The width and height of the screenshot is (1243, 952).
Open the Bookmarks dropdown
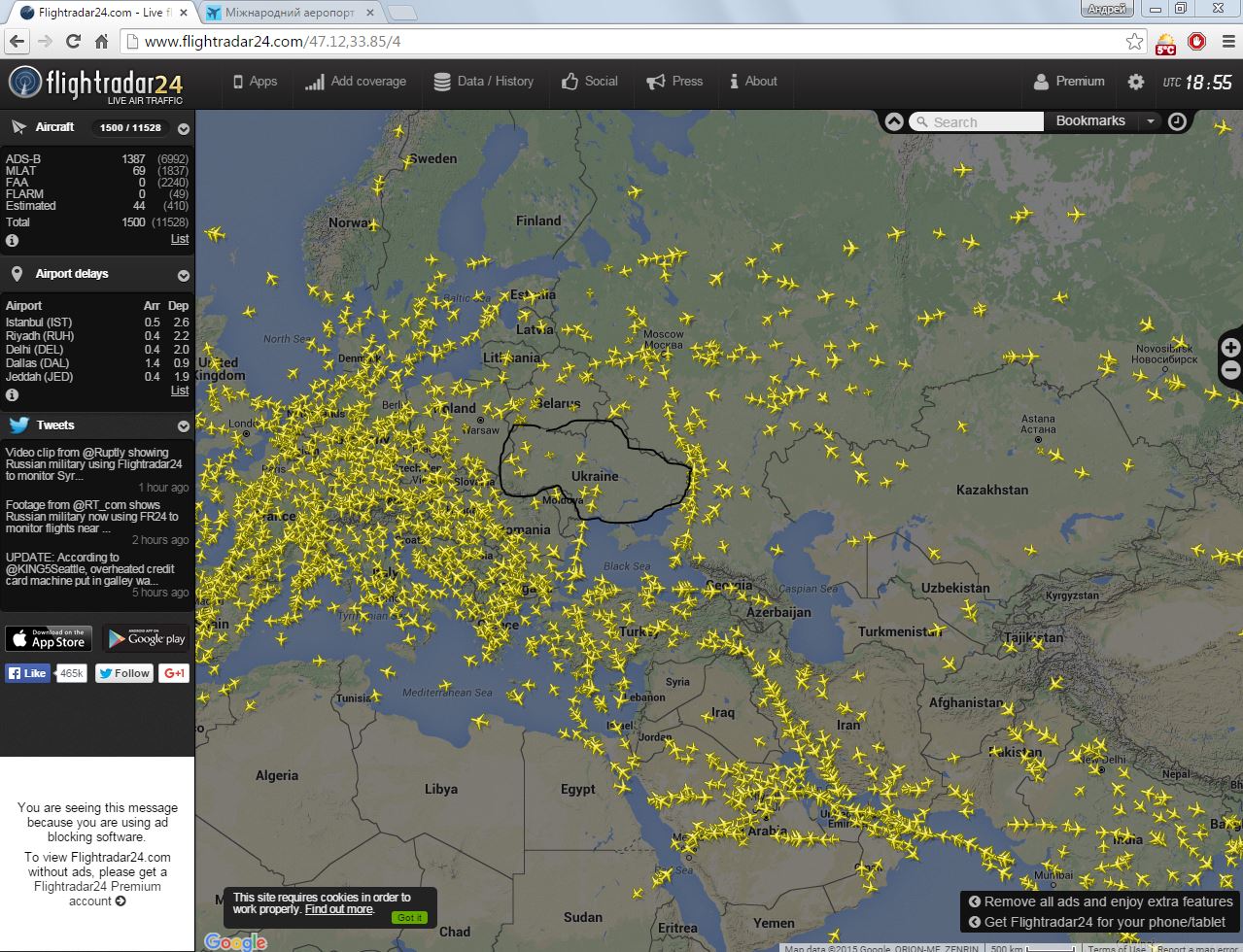pyautogui.click(x=1150, y=121)
